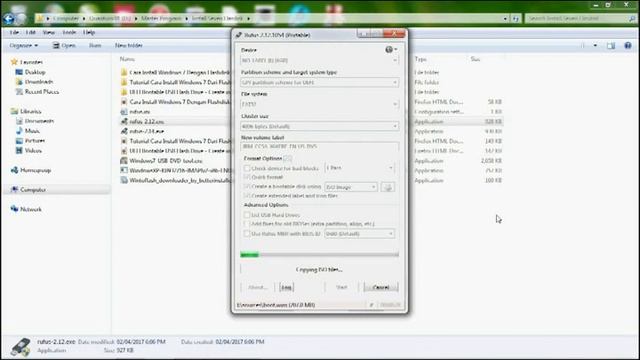Select the rufus.ini file icon

coord(124,111)
